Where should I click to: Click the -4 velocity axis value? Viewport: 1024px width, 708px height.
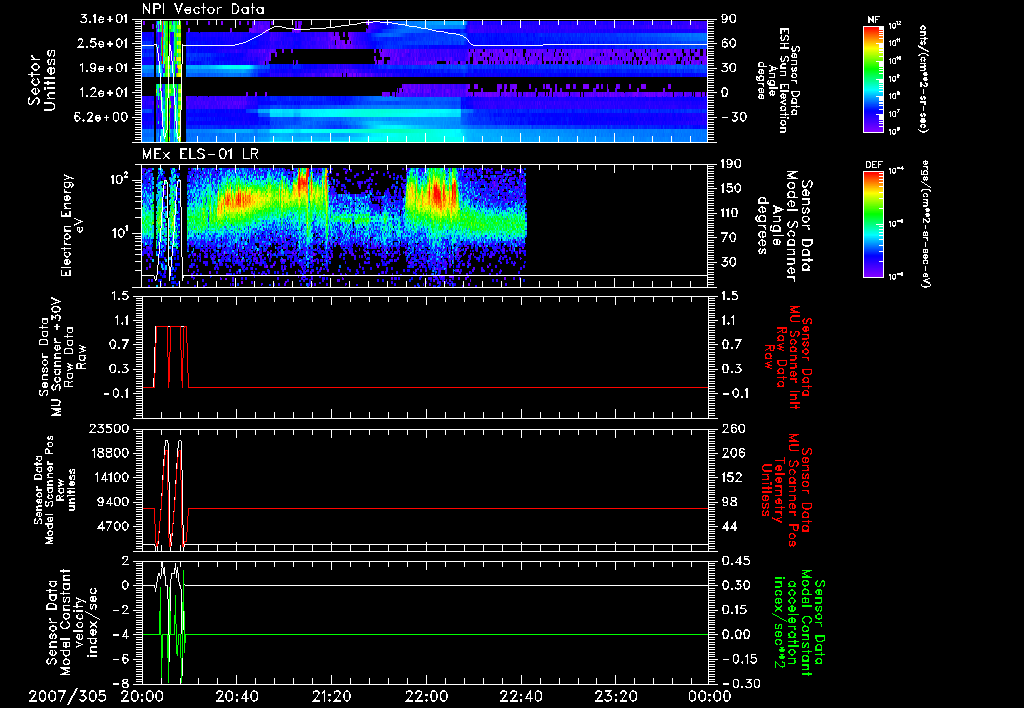pyautogui.click(x=121, y=634)
